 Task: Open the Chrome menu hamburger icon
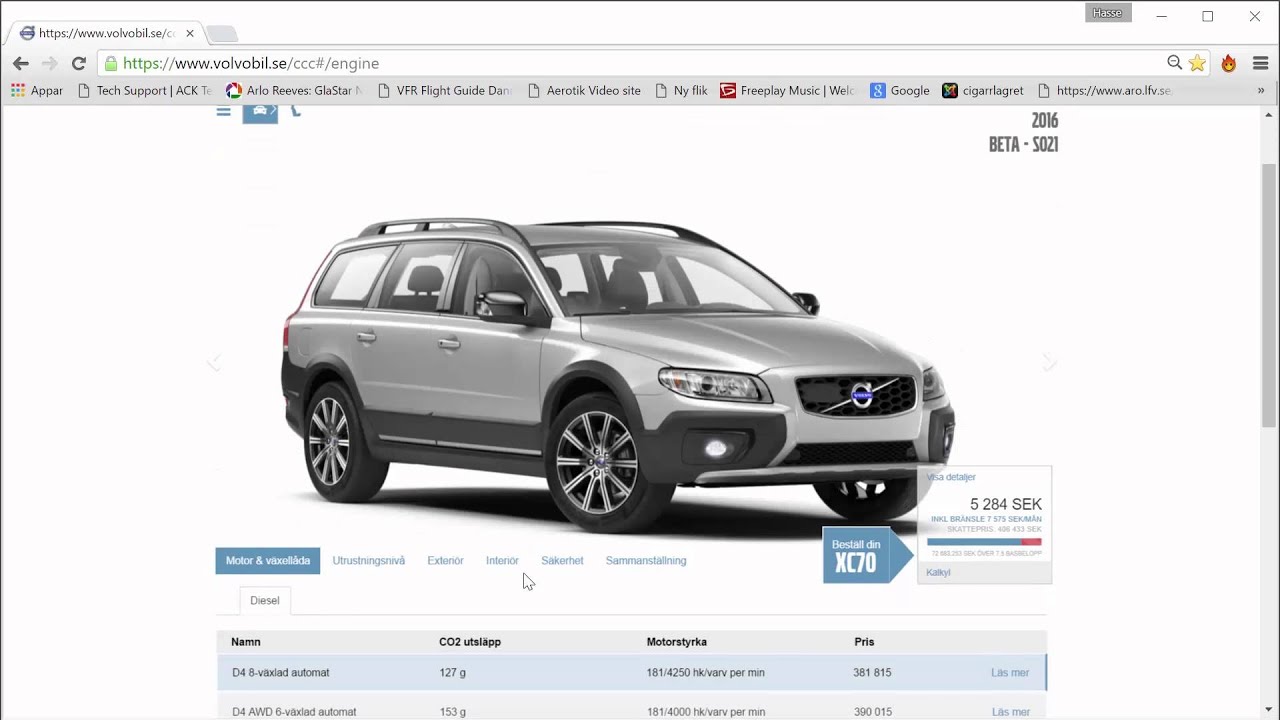pyautogui.click(x=1260, y=63)
